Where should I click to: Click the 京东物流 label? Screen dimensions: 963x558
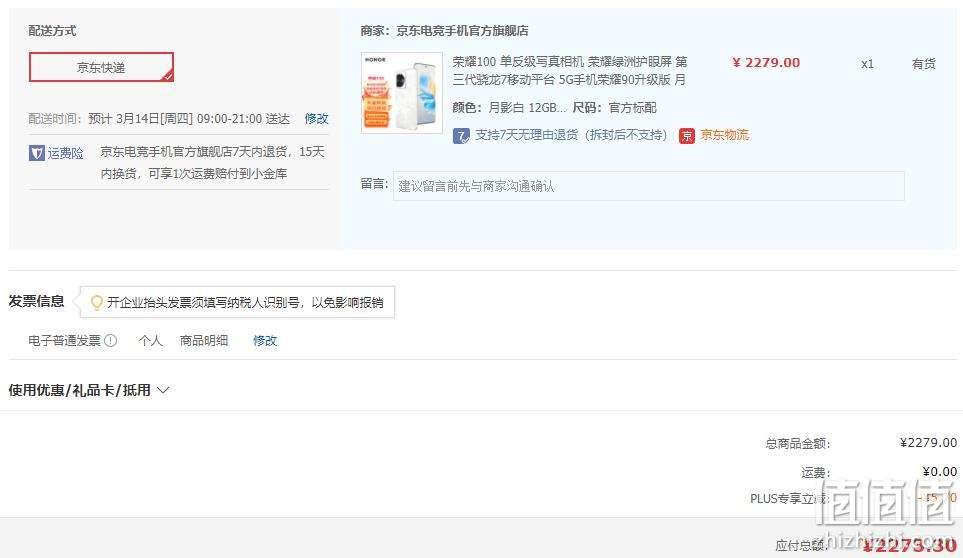tap(725, 135)
